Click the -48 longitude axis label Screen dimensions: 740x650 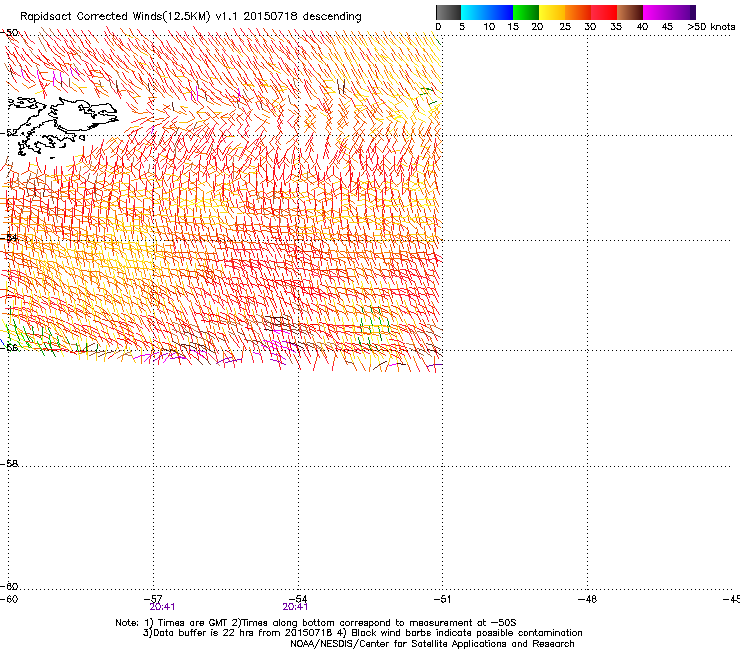pyautogui.click(x=587, y=599)
